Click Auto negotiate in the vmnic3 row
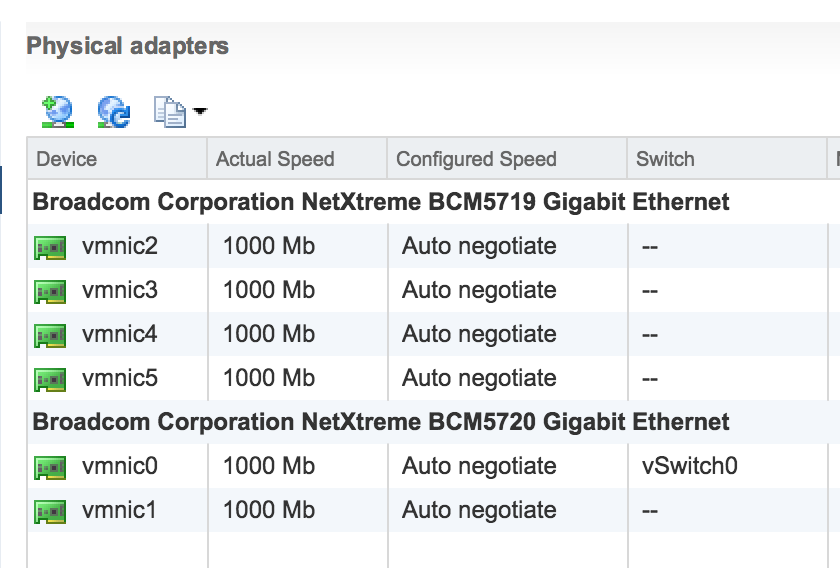The height and width of the screenshot is (568, 840). click(479, 291)
